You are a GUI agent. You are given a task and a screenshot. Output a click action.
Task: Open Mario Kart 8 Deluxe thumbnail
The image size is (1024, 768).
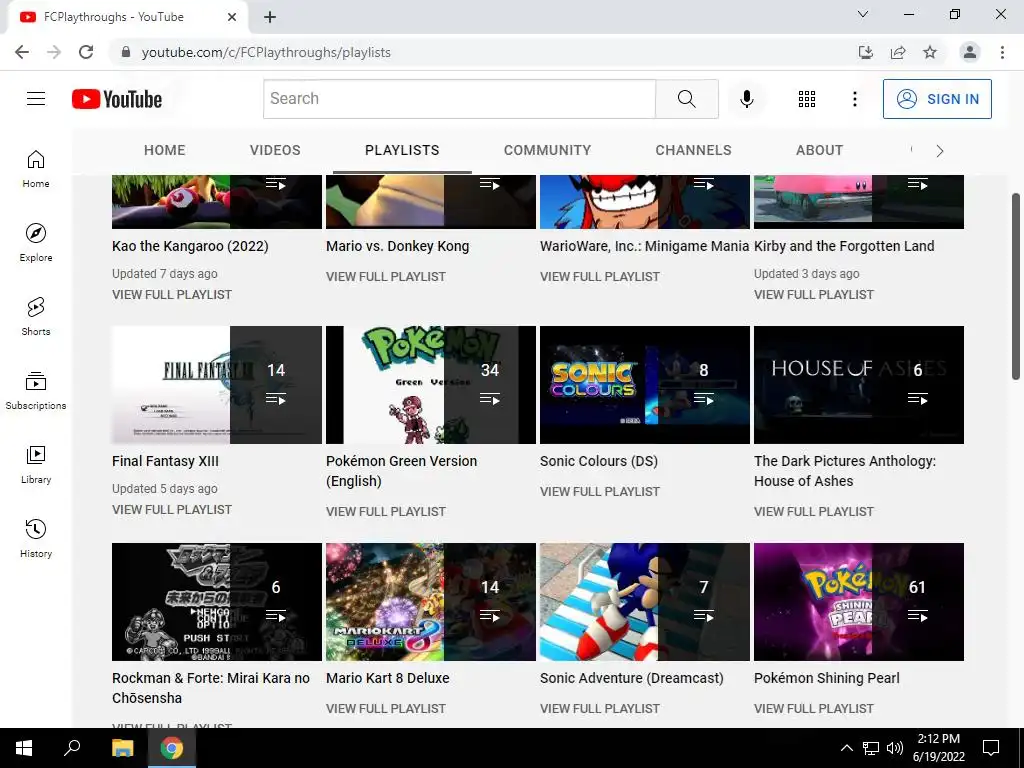(x=431, y=602)
